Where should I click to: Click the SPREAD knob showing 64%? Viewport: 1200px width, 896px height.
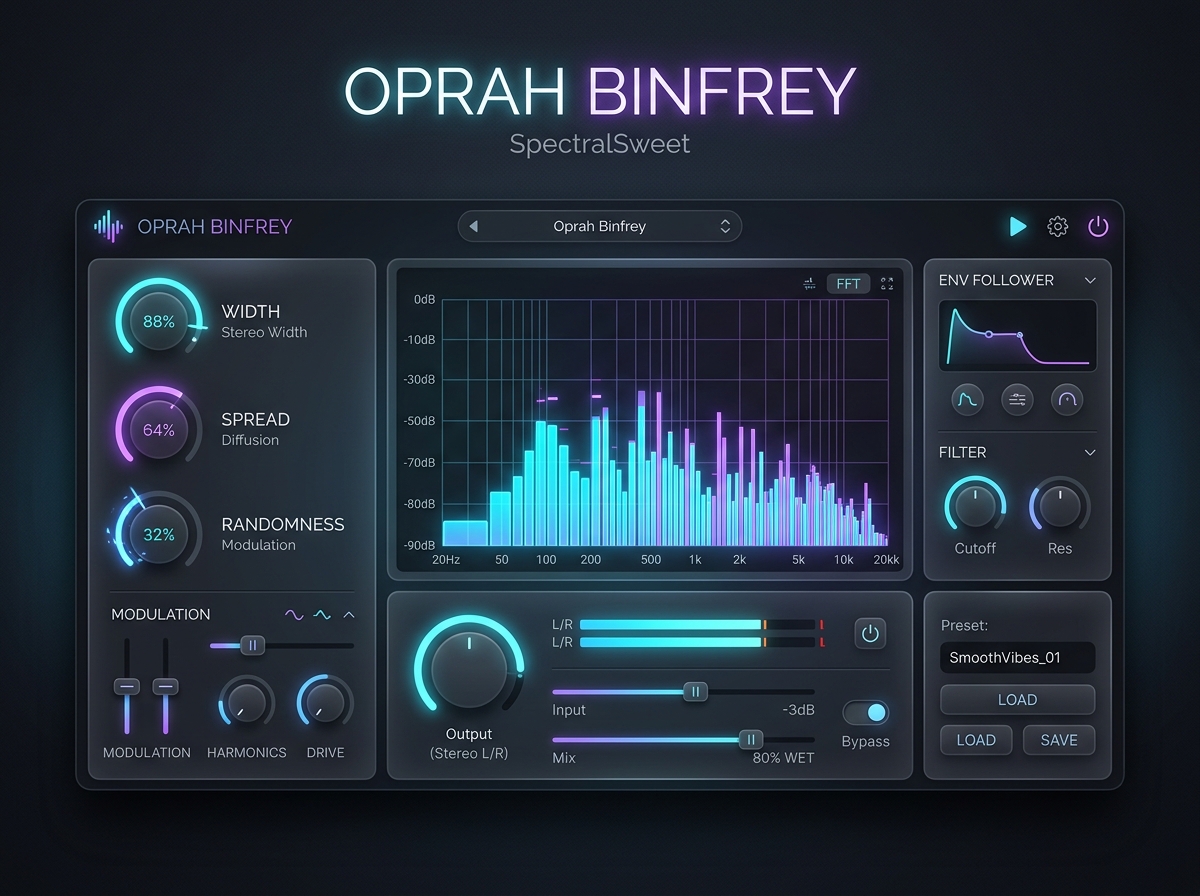coord(159,430)
